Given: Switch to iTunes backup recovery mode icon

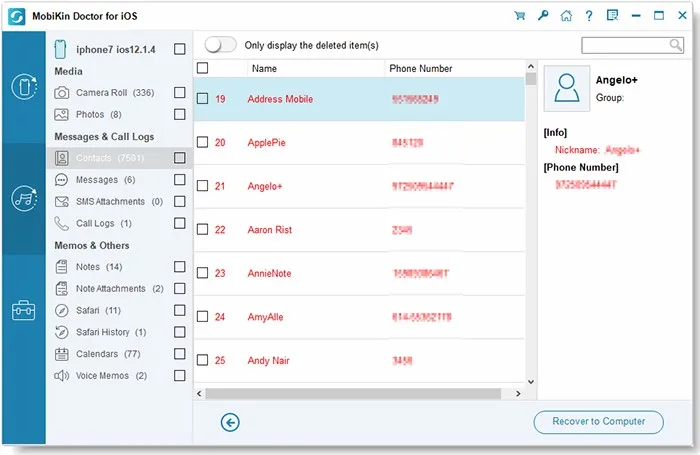Looking at the screenshot, I should pos(23,198).
